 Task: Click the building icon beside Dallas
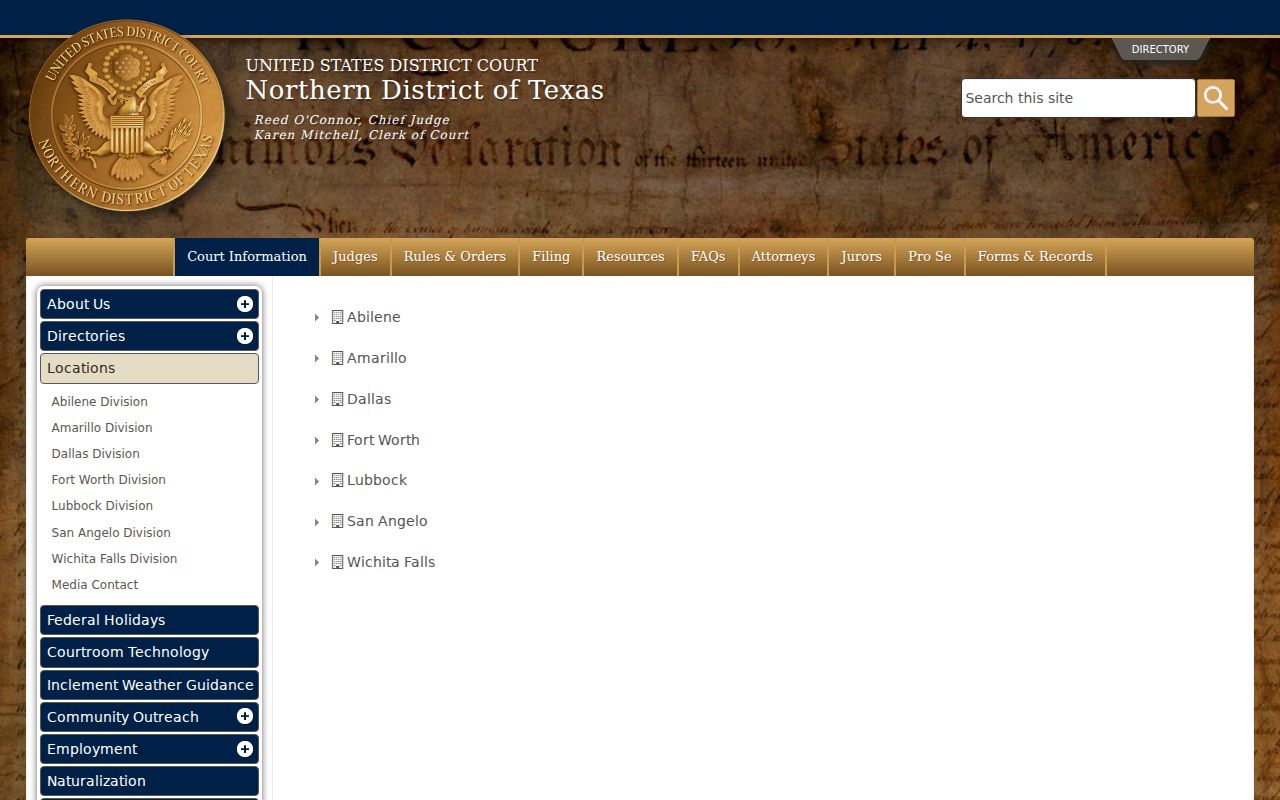pos(337,399)
